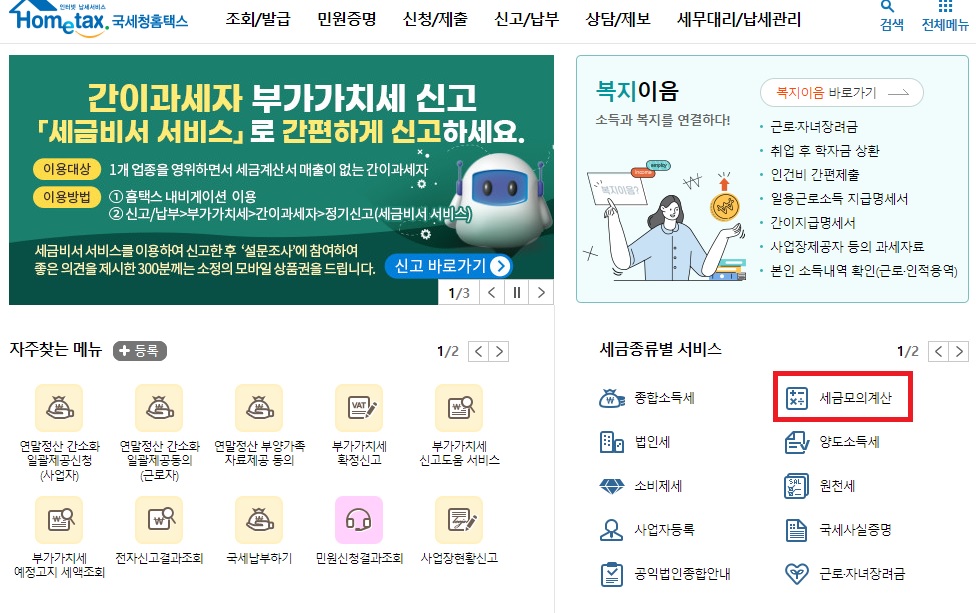Click the 공익법인종합안내 clipboard icon
Image resolution: width=976 pixels, height=613 pixels.
[611, 574]
